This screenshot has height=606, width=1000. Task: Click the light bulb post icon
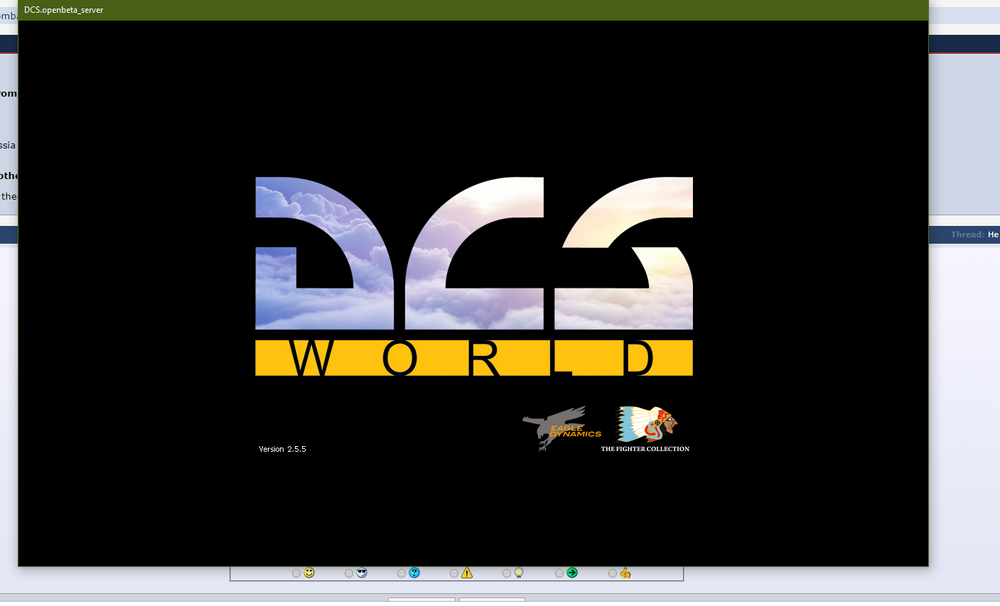tap(519, 573)
